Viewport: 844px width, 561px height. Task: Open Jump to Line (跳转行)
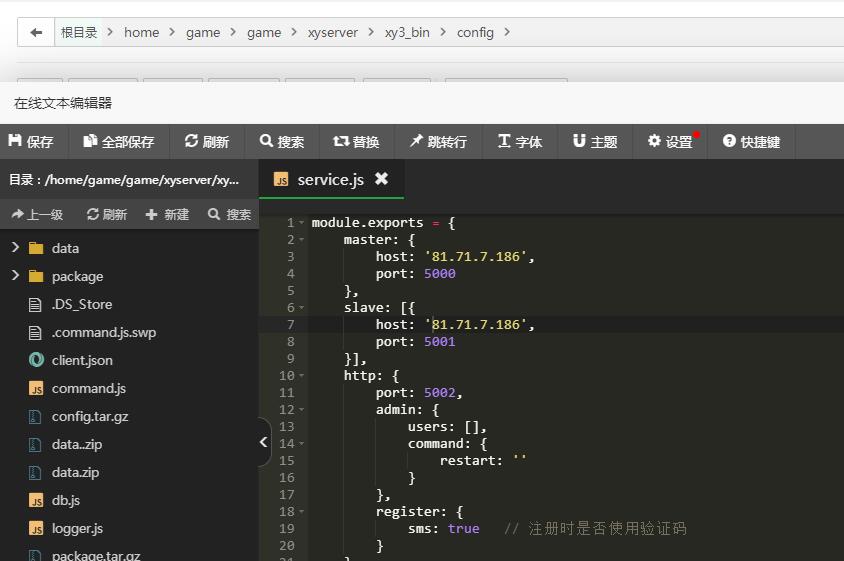coord(438,142)
